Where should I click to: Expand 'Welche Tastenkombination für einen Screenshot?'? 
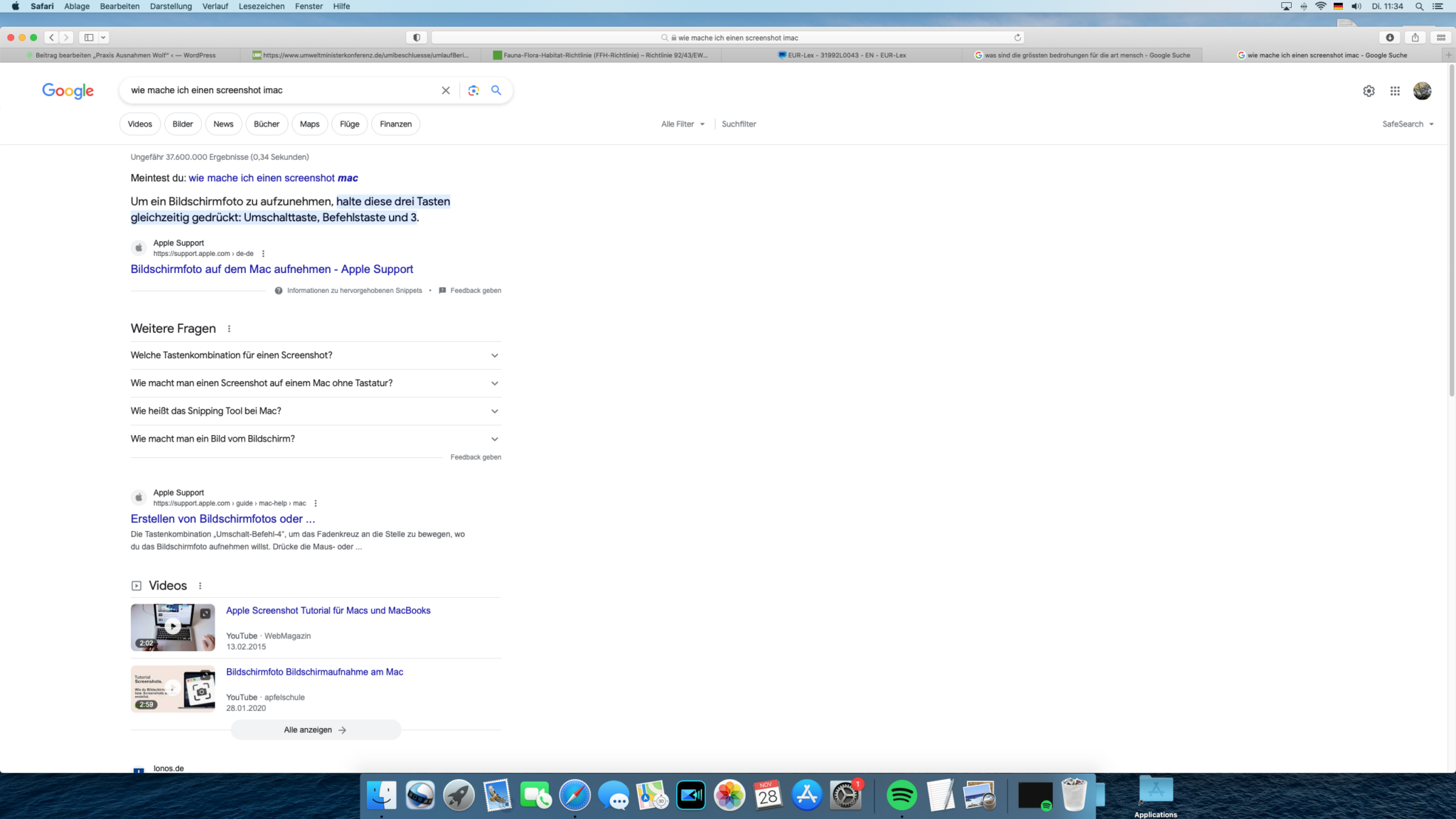point(316,355)
